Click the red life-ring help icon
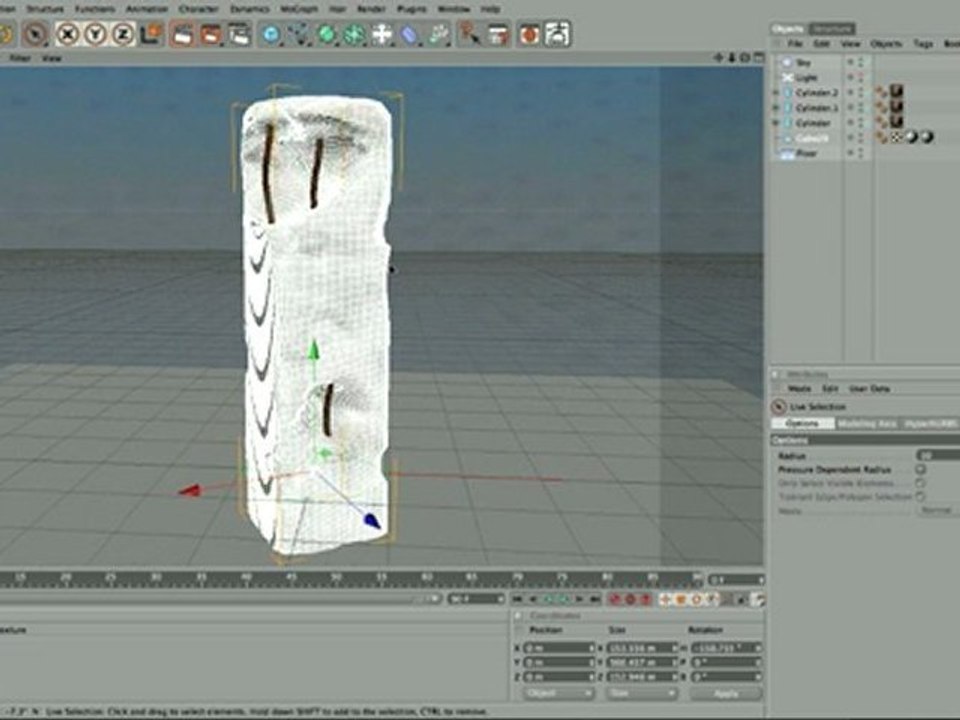Image resolution: width=960 pixels, height=720 pixels. click(x=529, y=34)
